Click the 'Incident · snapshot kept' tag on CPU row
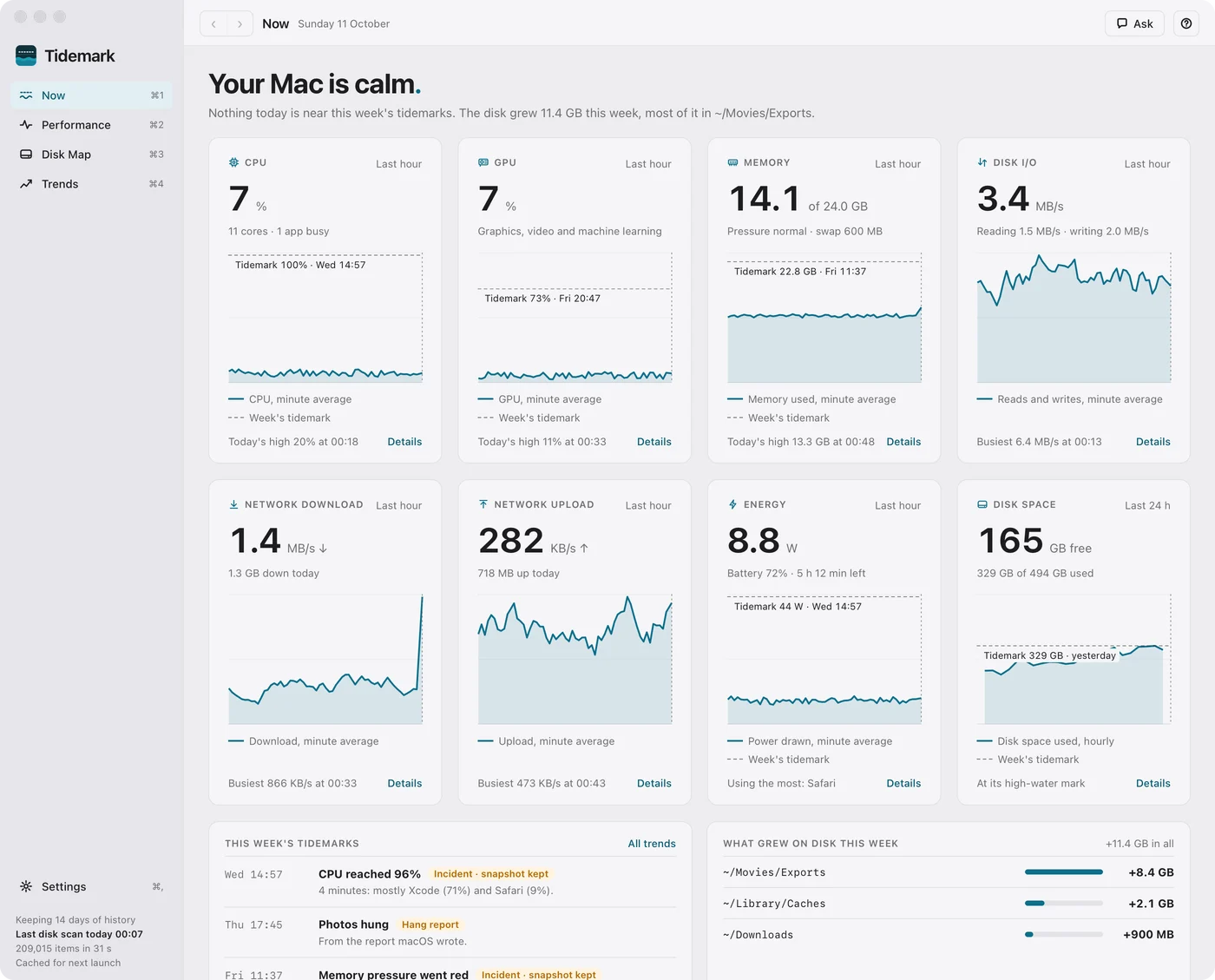1215x980 pixels. [x=491, y=874]
